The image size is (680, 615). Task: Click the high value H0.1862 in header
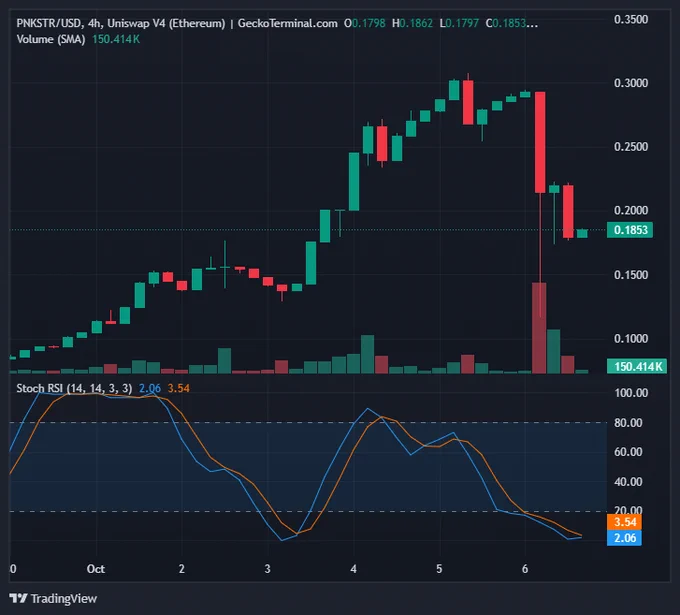click(x=412, y=23)
